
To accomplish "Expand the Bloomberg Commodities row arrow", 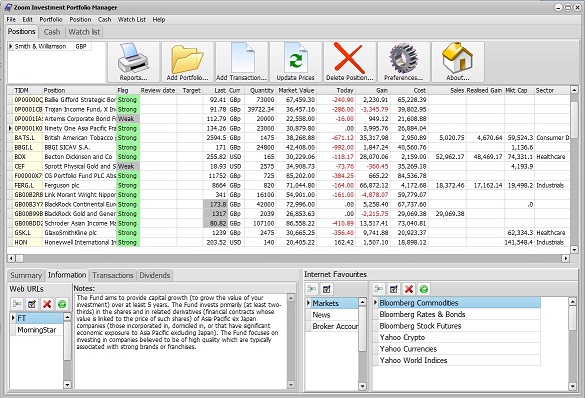I will (x=375, y=303).
